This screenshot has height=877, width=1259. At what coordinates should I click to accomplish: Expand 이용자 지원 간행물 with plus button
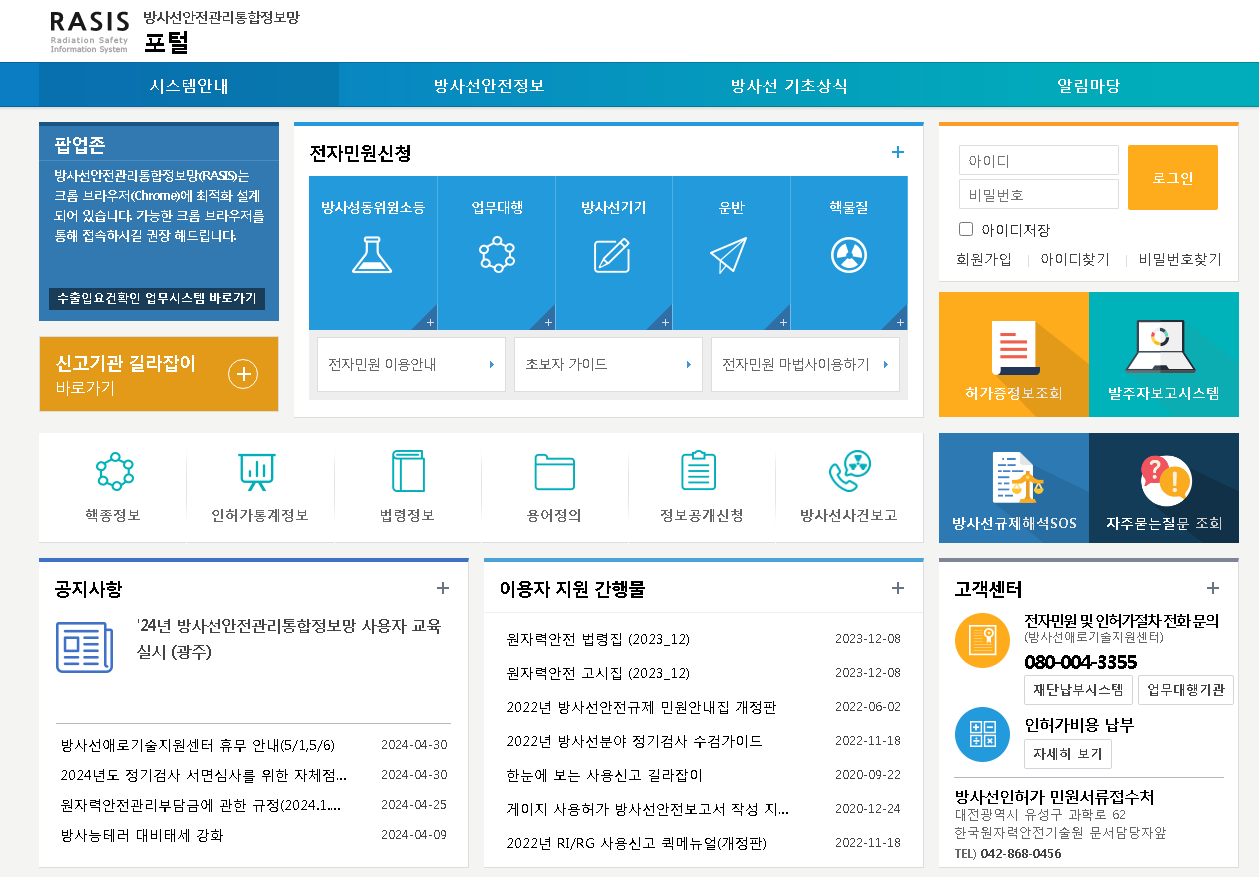coord(898,589)
